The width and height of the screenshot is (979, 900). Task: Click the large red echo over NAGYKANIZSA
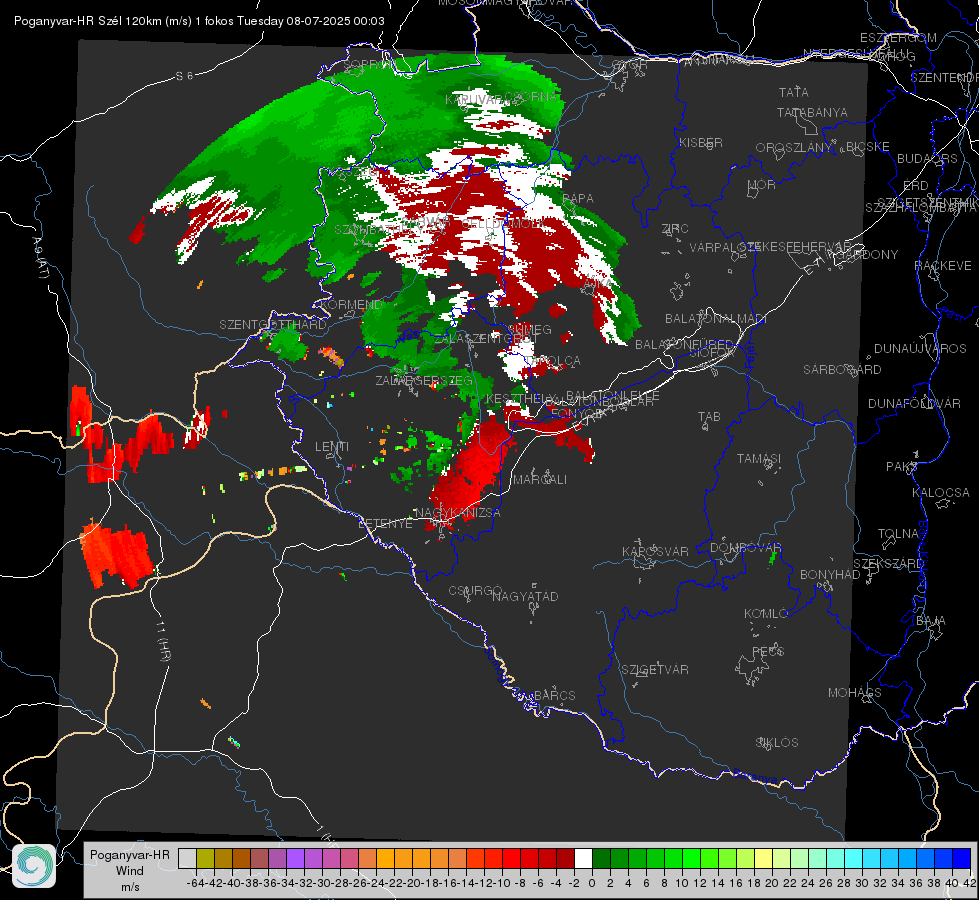[x=473, y=470]
